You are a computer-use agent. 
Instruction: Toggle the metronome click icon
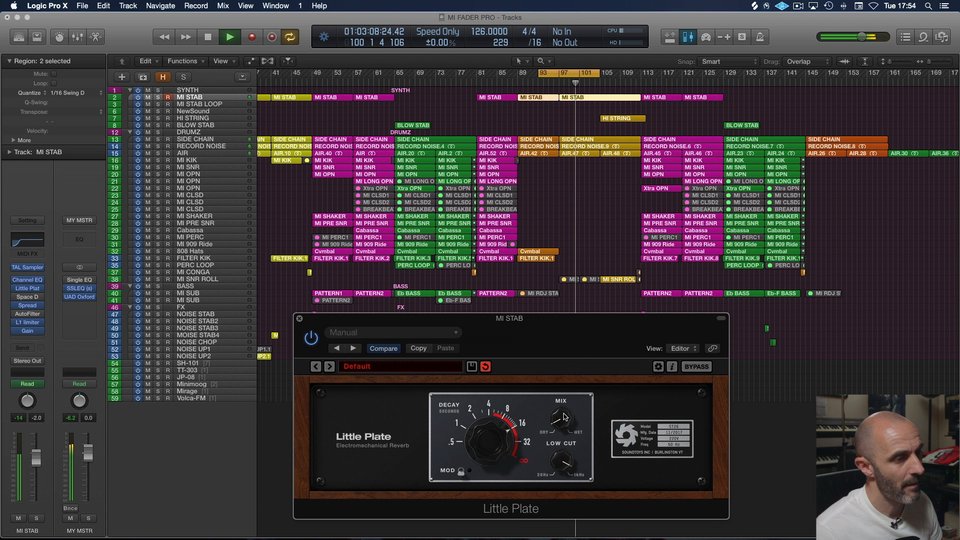pos(760,37)
